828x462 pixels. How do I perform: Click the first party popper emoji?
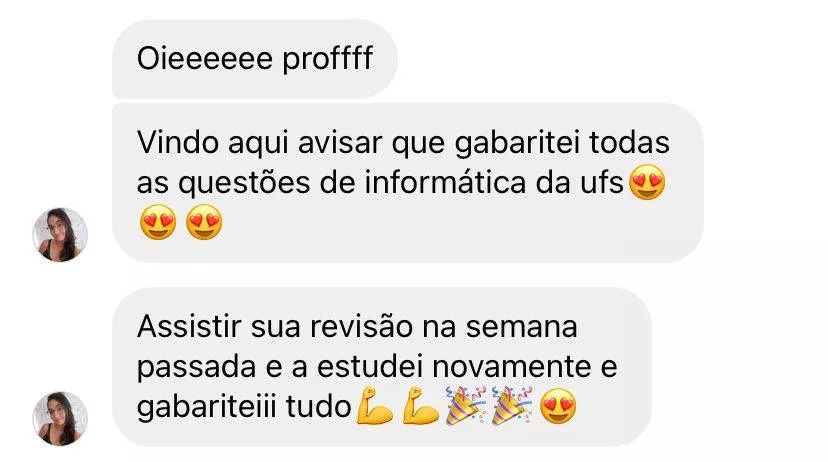coord(465,406)
